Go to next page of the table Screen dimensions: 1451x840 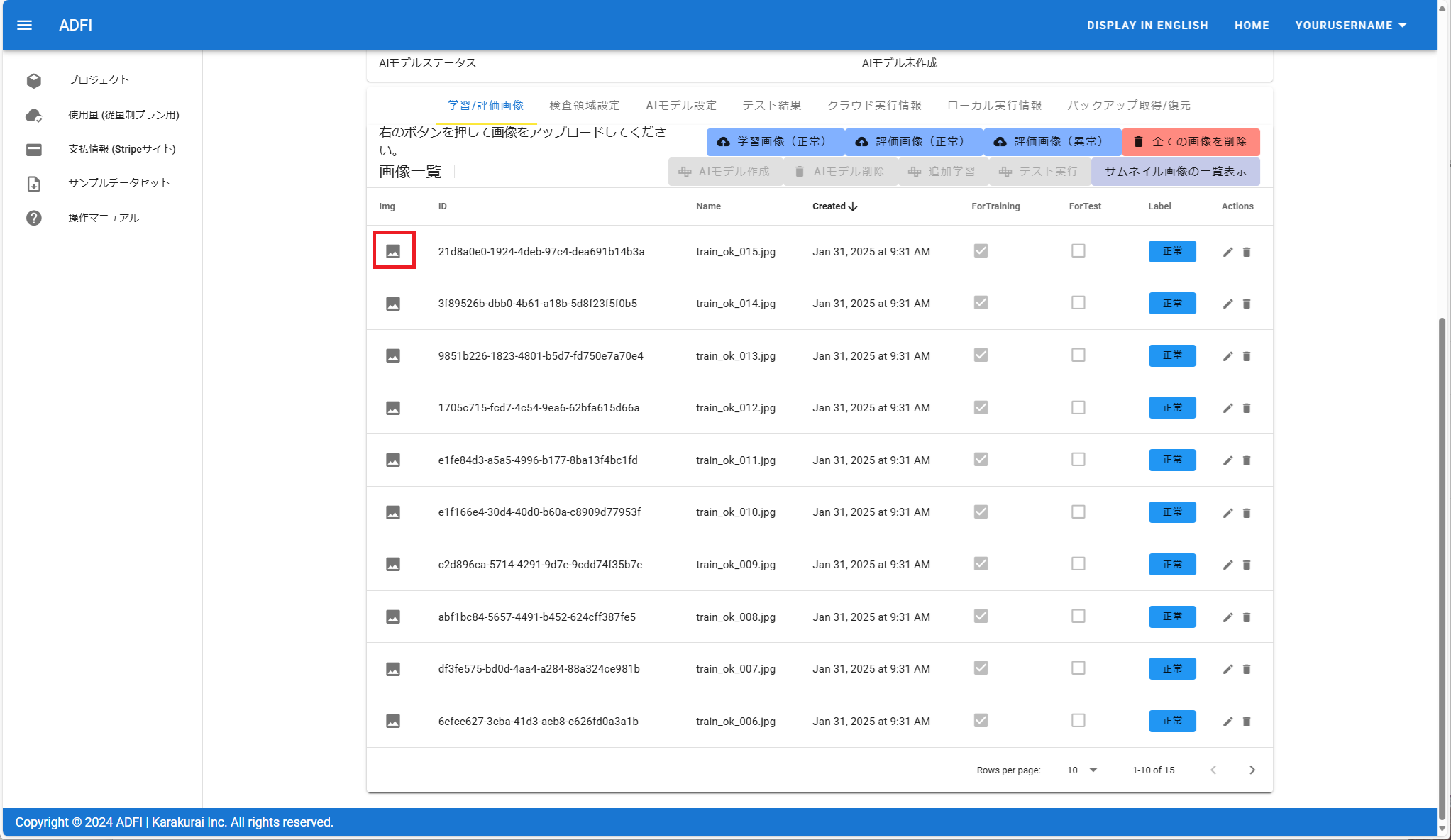(x=1252, y=770)
